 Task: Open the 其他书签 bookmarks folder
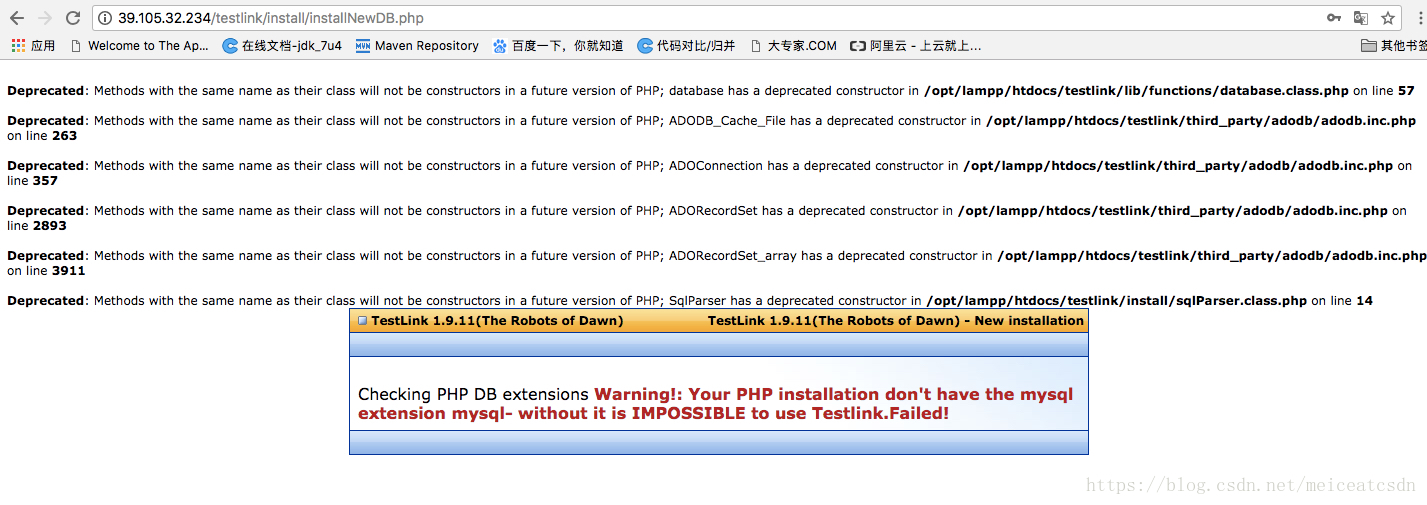point(1394,45)
